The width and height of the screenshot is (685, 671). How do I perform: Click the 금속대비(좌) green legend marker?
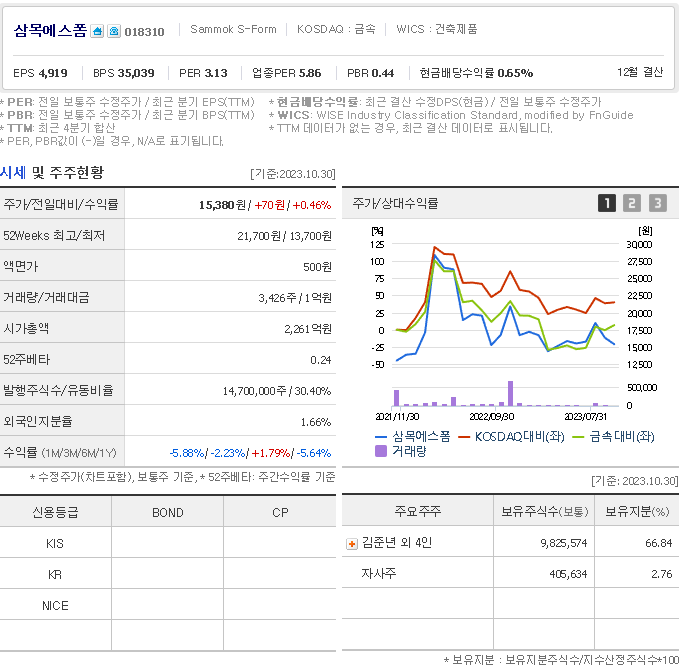coord(578,437)
